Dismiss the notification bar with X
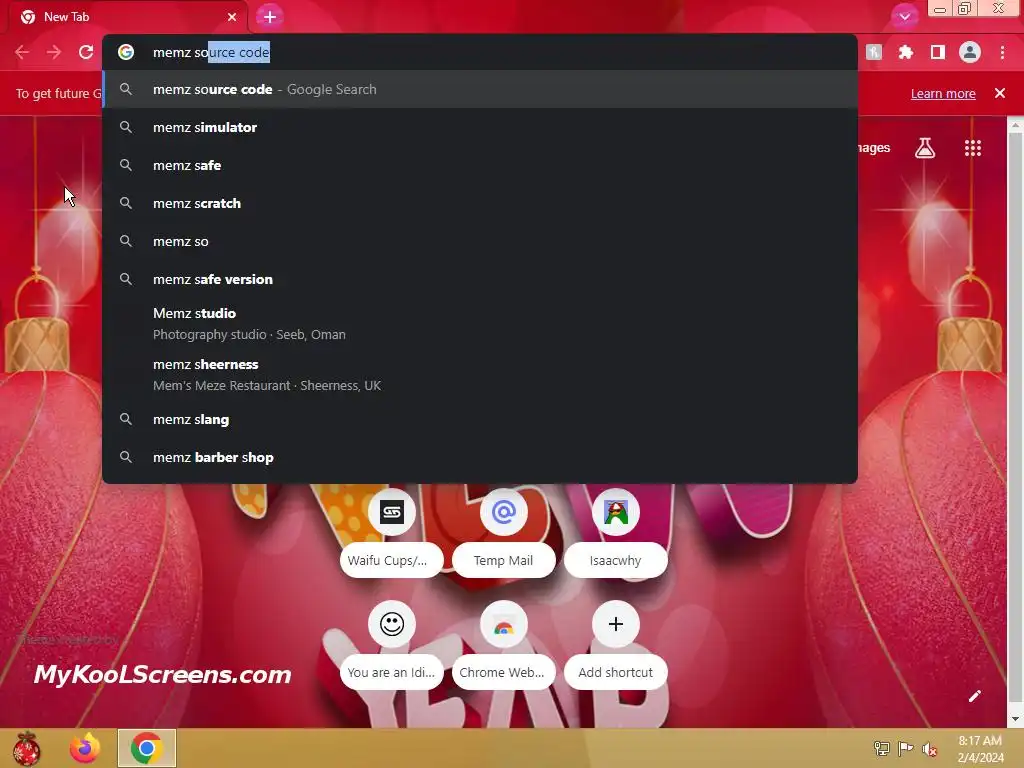1024x768 pixels. coord(999,93)
